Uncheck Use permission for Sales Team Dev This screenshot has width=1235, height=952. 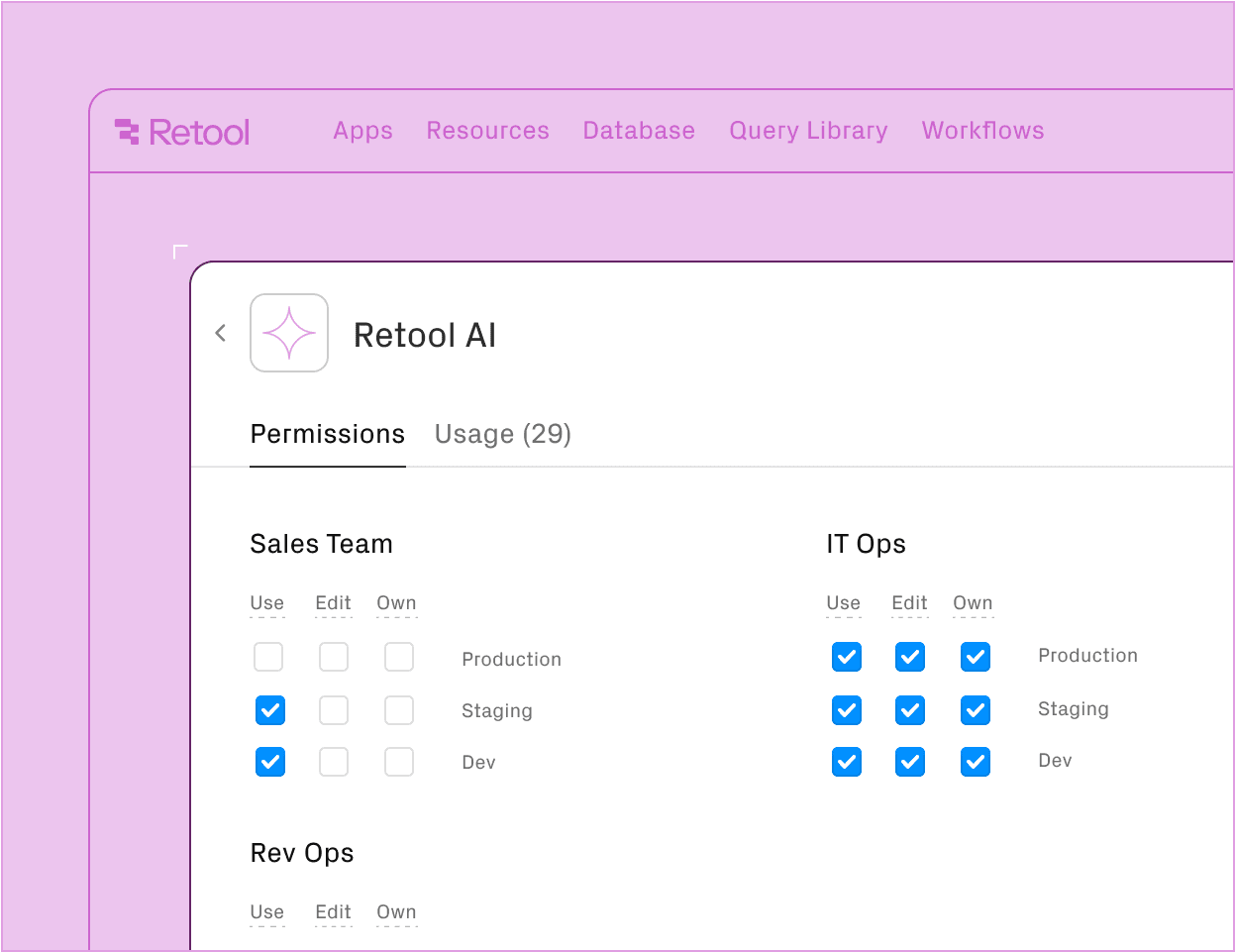269,762
